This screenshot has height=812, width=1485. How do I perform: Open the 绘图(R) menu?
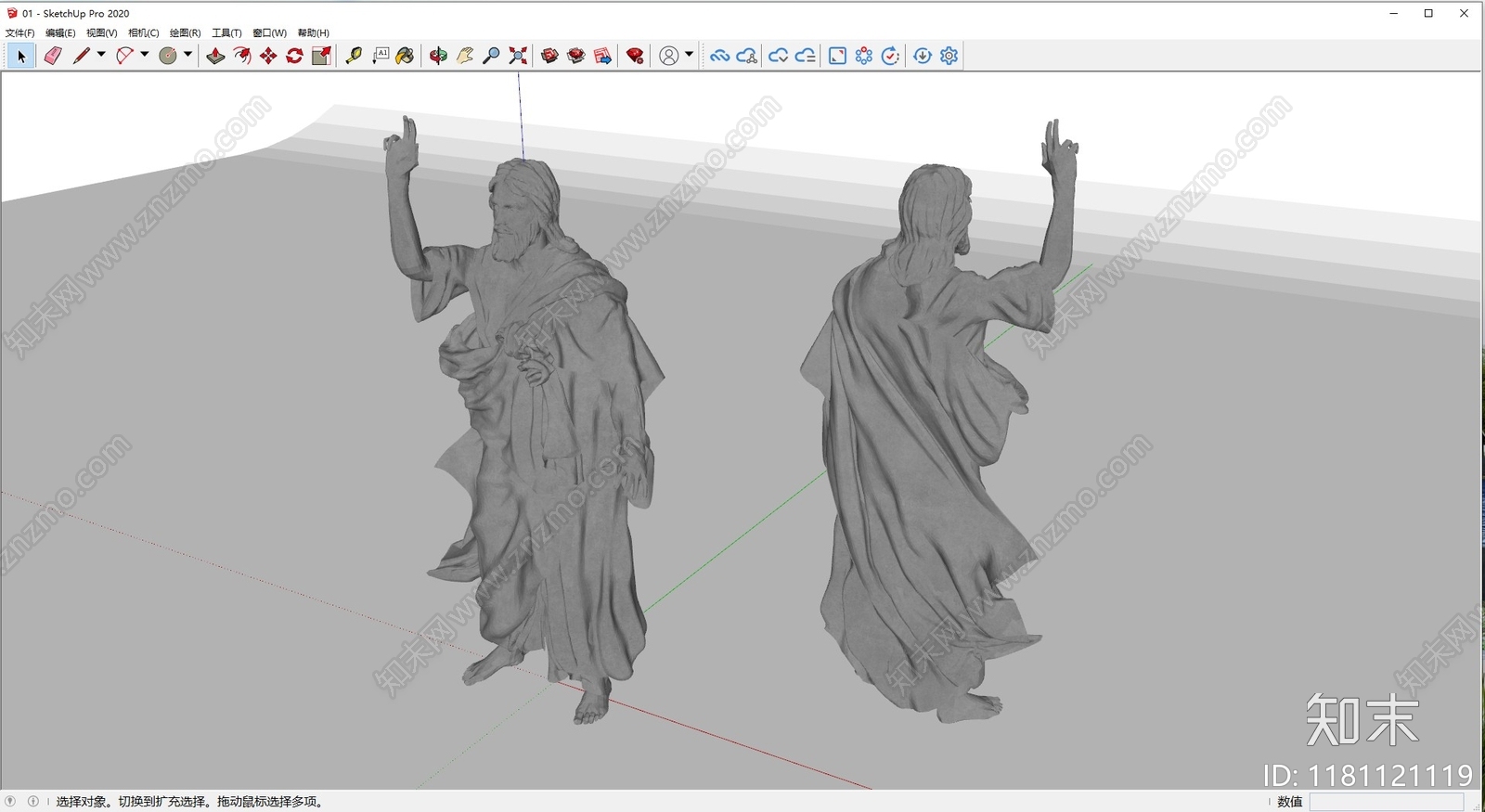coord(185,32)
